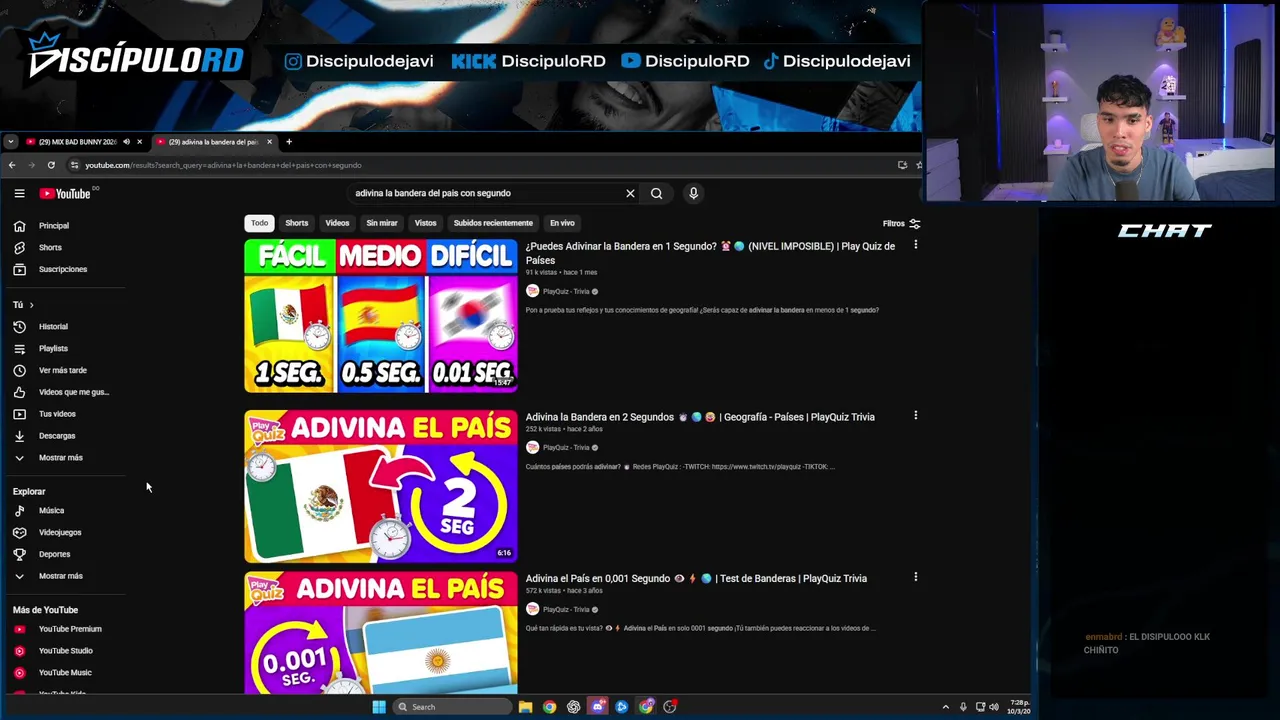
Task: Open '¿Puedes Adivinar la Bandera en 1 Segundo?' title
Action: [710, 253]
